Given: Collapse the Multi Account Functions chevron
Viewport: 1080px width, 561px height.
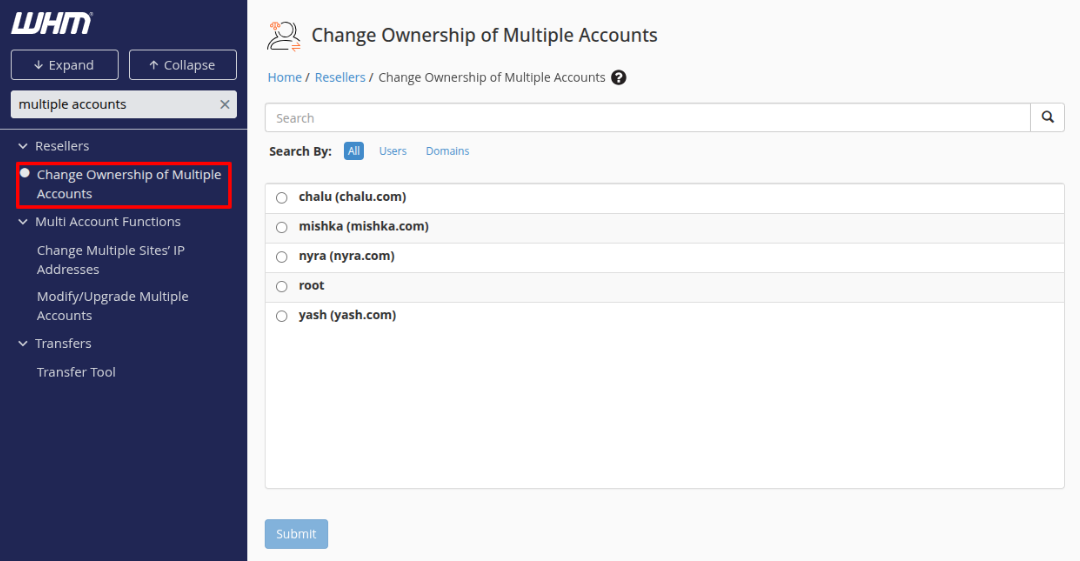Looking at the screenshot, I should (x=23, y=222).
